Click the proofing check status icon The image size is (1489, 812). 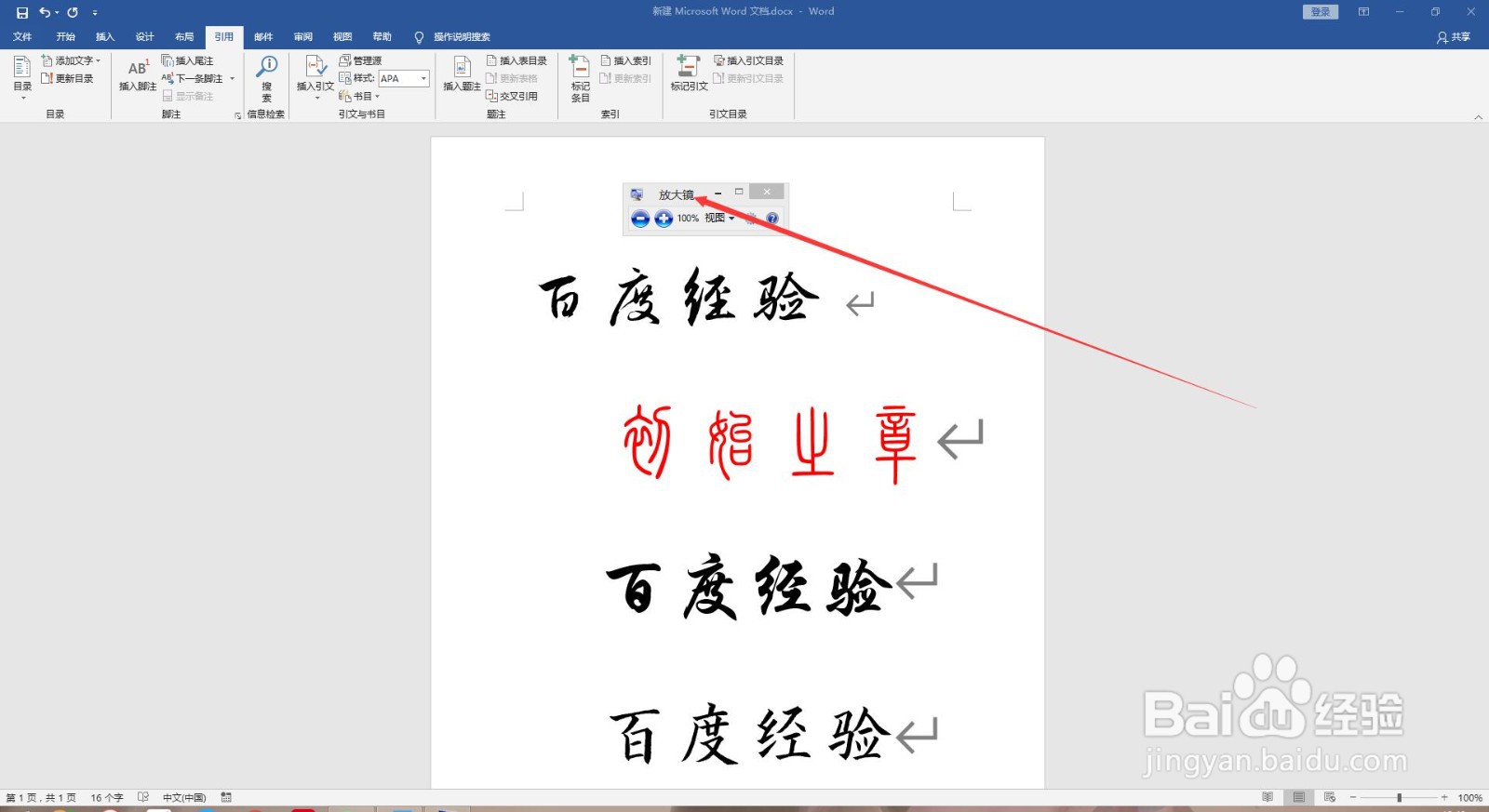[x=143, y=797]
